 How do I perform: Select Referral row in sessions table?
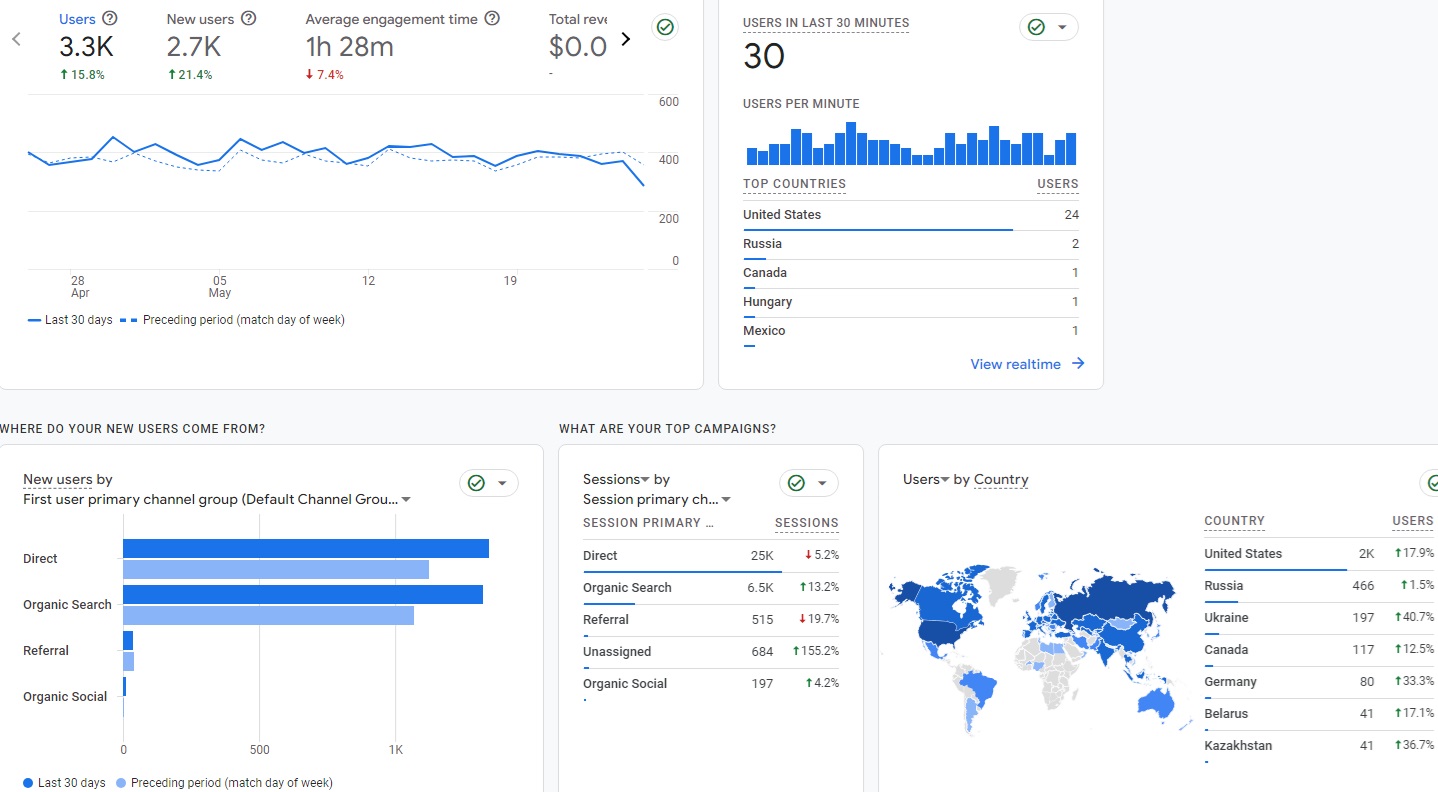711,620
